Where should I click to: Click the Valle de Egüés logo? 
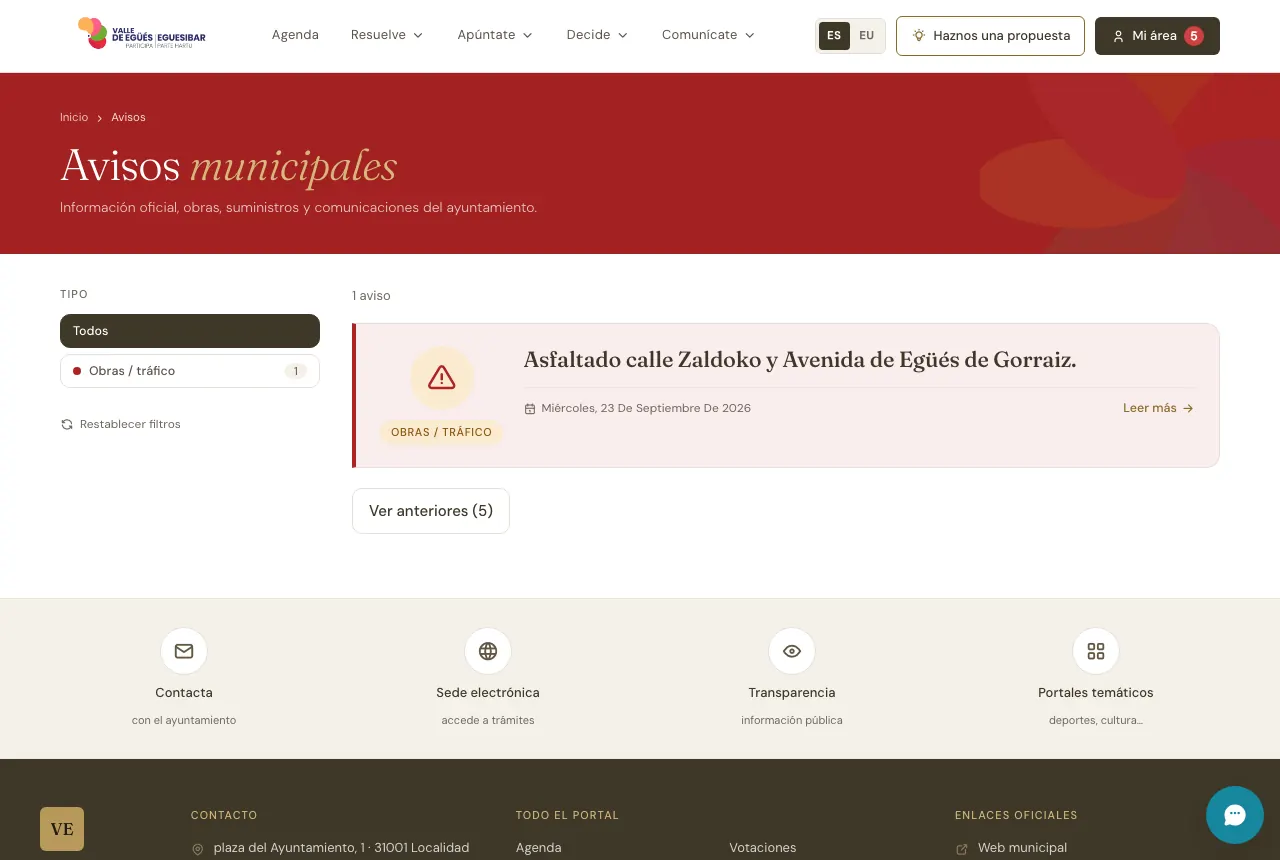[x=141, y=34]
